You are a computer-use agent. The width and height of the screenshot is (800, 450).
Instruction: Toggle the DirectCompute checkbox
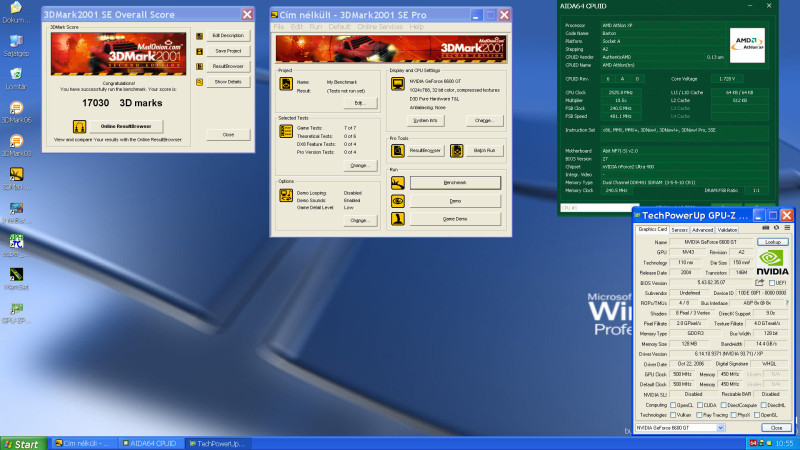pos(723,405)
